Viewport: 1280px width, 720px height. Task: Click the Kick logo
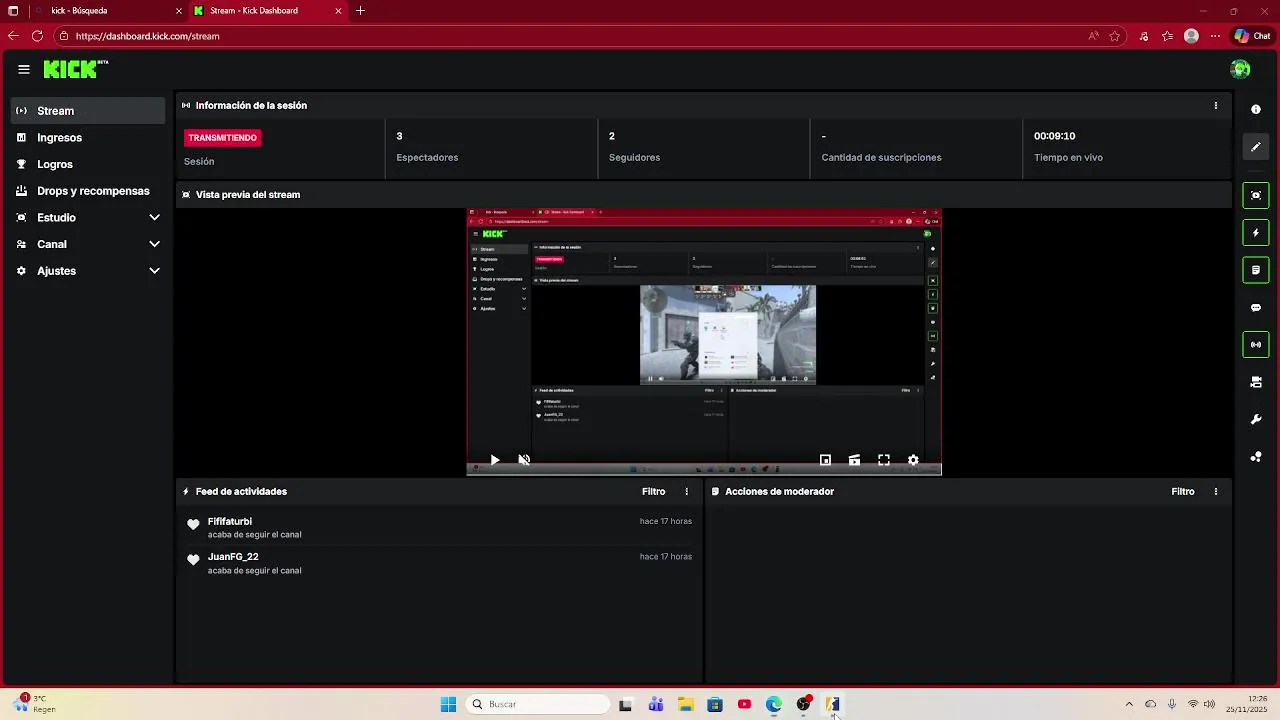[x=75, y=69]
